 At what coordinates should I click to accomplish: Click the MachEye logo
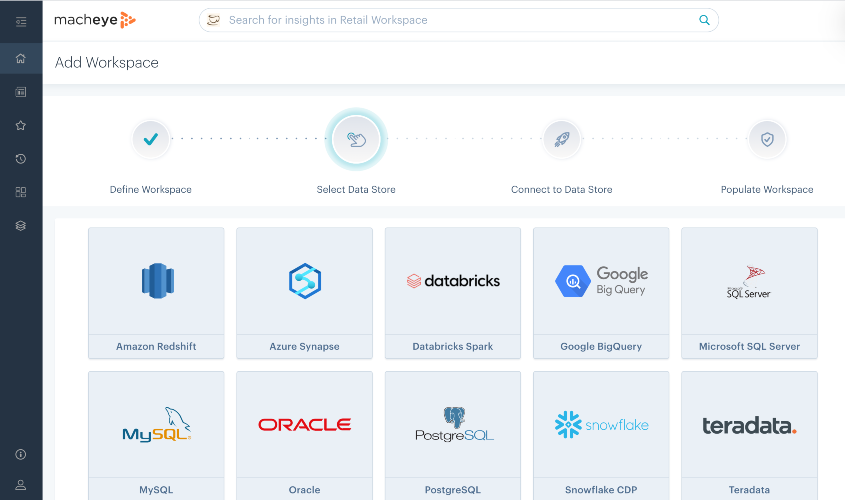click(x=95, y=20)
